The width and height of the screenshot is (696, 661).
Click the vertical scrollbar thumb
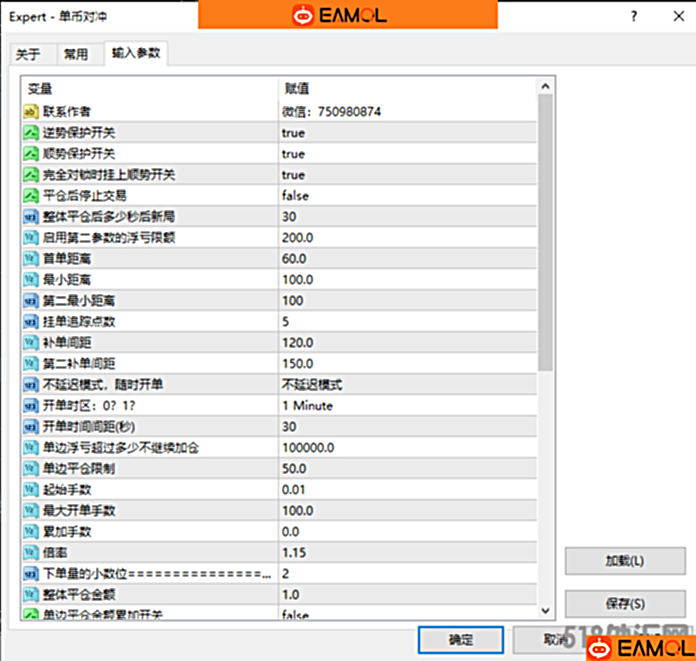pos(546,232)
